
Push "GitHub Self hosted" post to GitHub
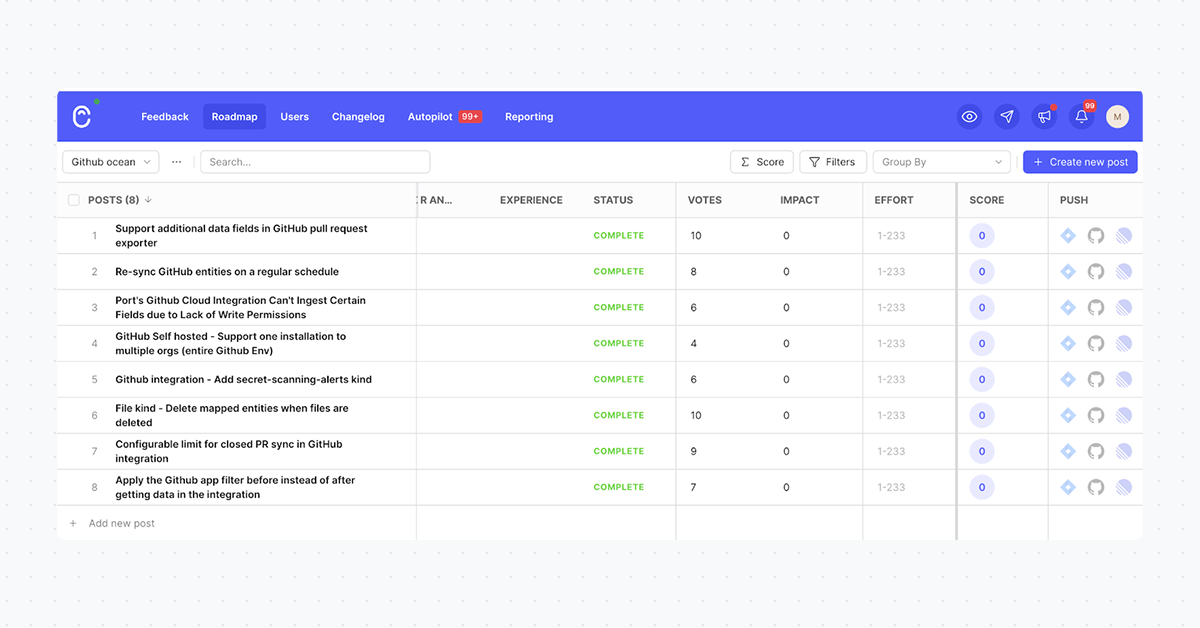pos(1096,344)
